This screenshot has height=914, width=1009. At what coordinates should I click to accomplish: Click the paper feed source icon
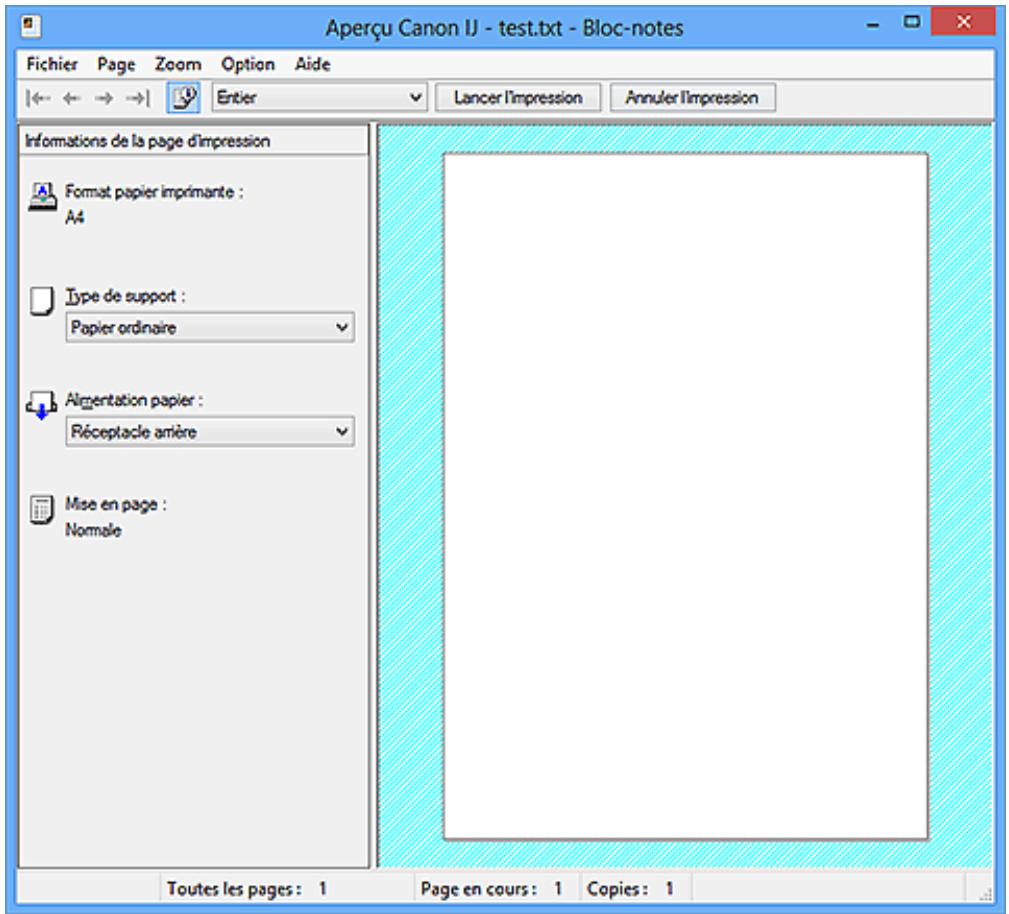pos(44,405)
